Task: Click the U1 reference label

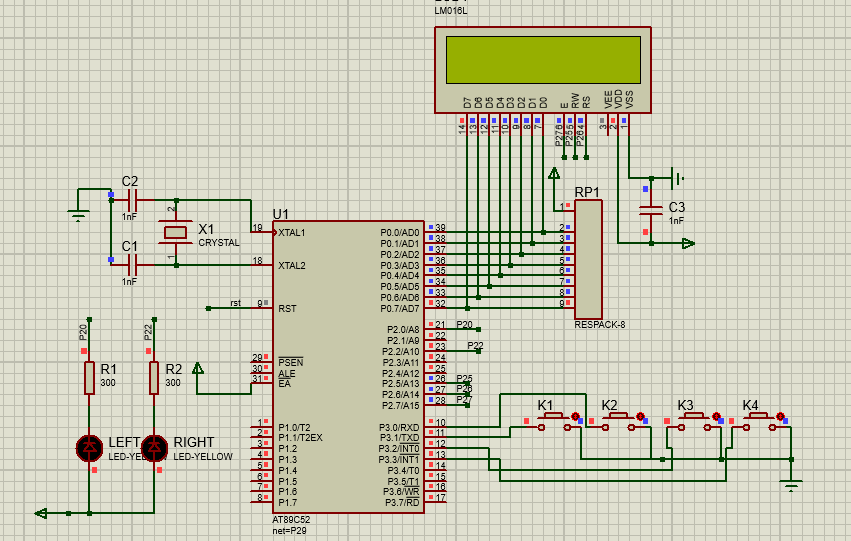Action: click(281, 214)
